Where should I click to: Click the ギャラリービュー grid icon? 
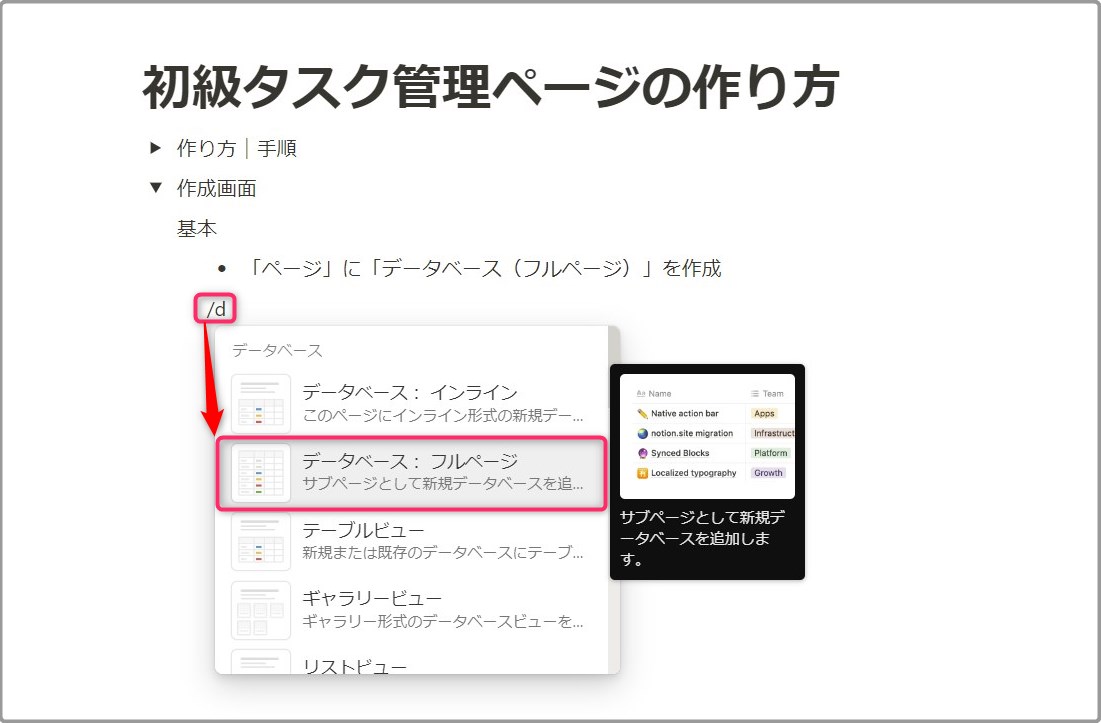(261, 610)
